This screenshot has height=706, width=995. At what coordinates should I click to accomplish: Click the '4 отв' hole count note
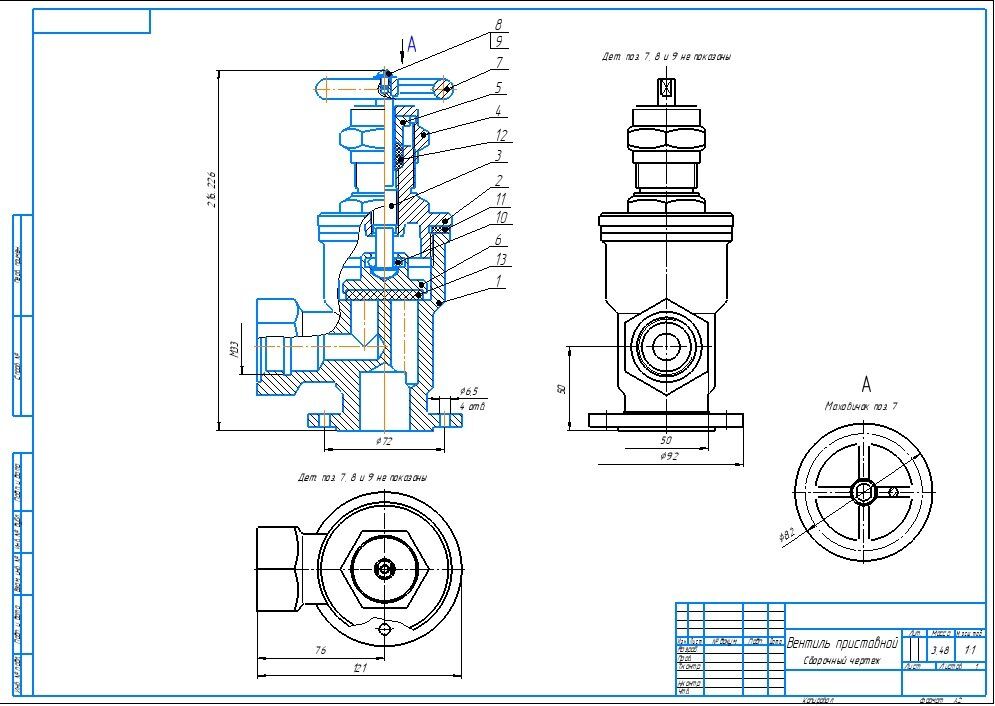(472, 405)
